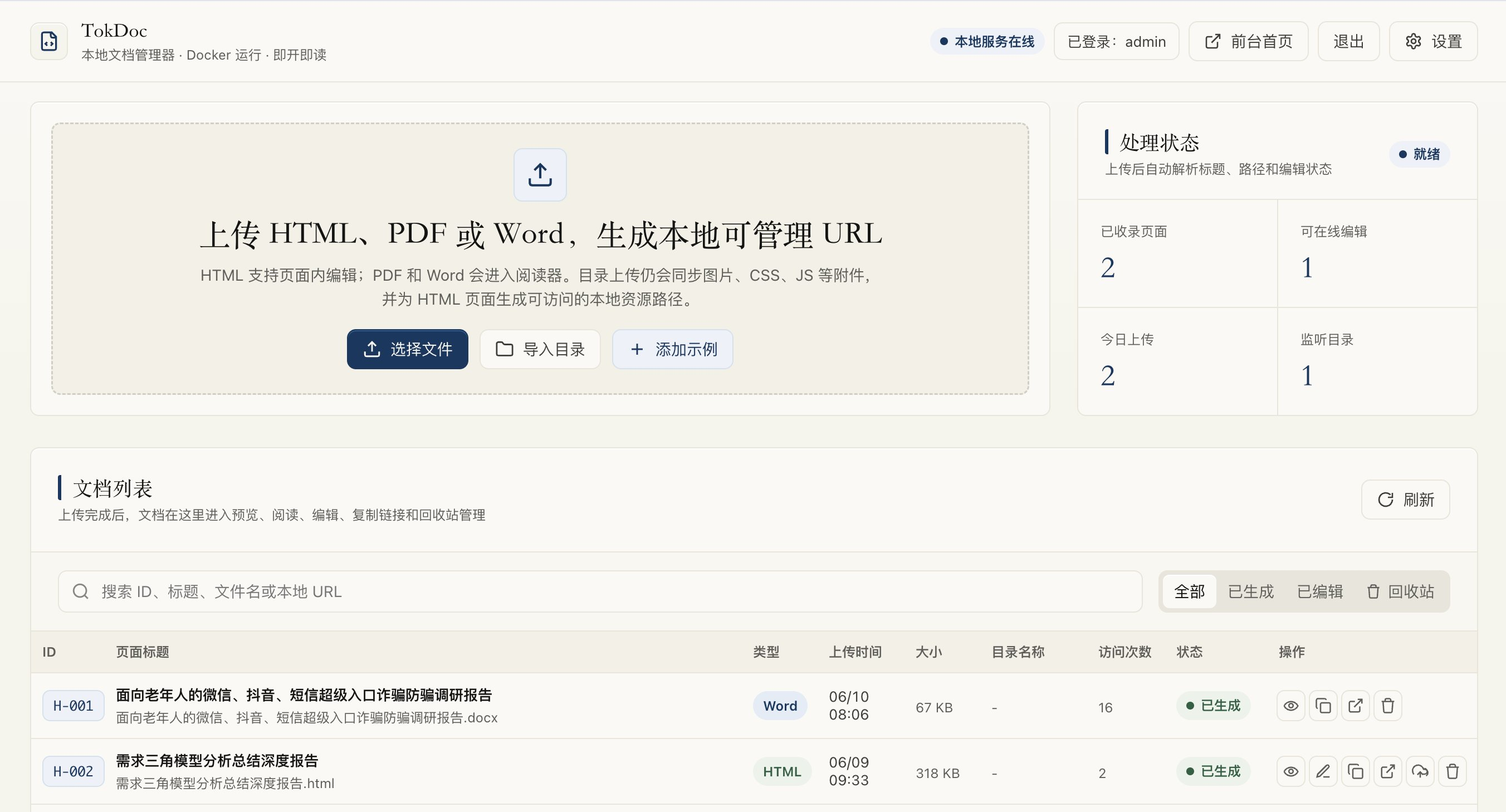The width and height of the screenshot is (1506, 812).
Task: Delete H-002 with trash icon
Action: point(1452,772)
